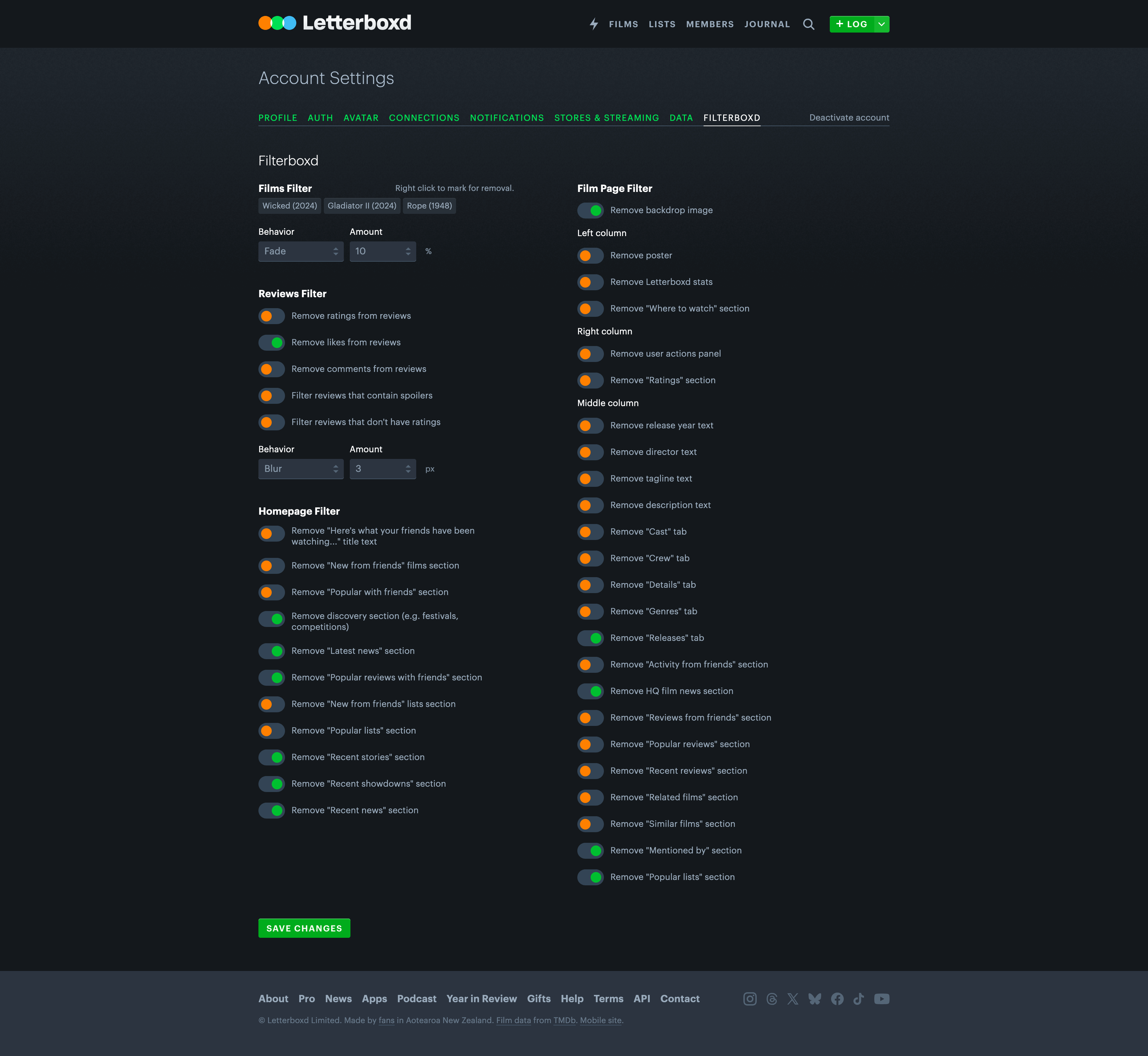Disable Remove likes from reviews
Image resolution: width=1148 pixels, height=1056 pixels.
tap(272, 342)
